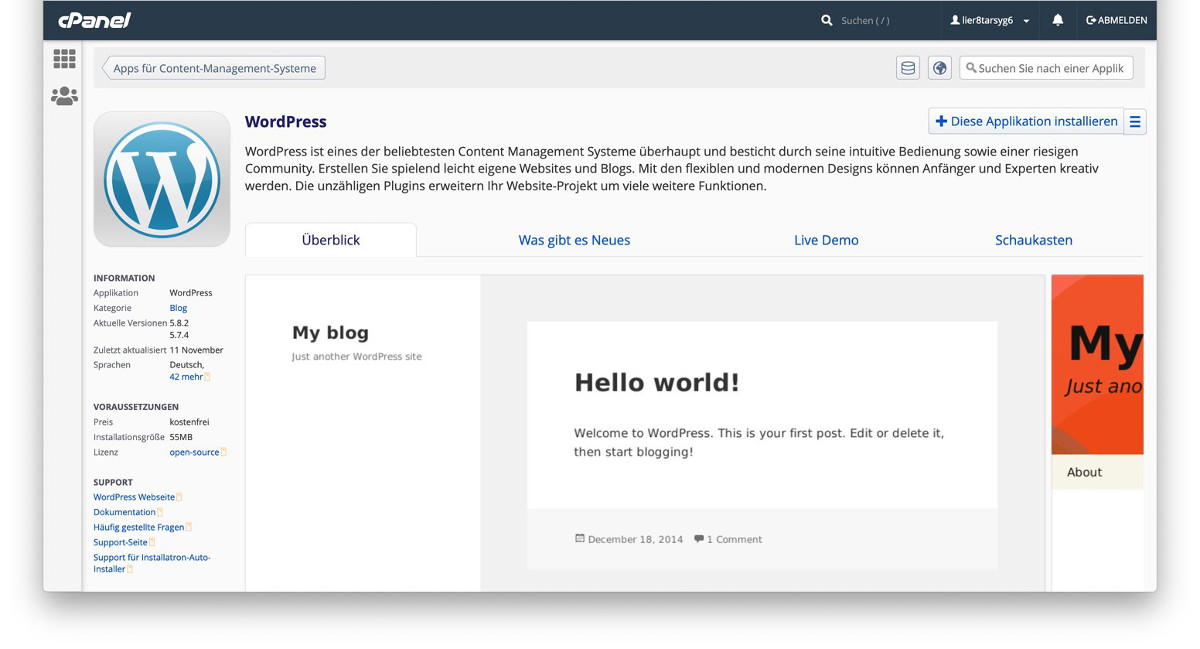Click the database stack icon button
The image size is (1200, 649).
click(x=908, y=68)
